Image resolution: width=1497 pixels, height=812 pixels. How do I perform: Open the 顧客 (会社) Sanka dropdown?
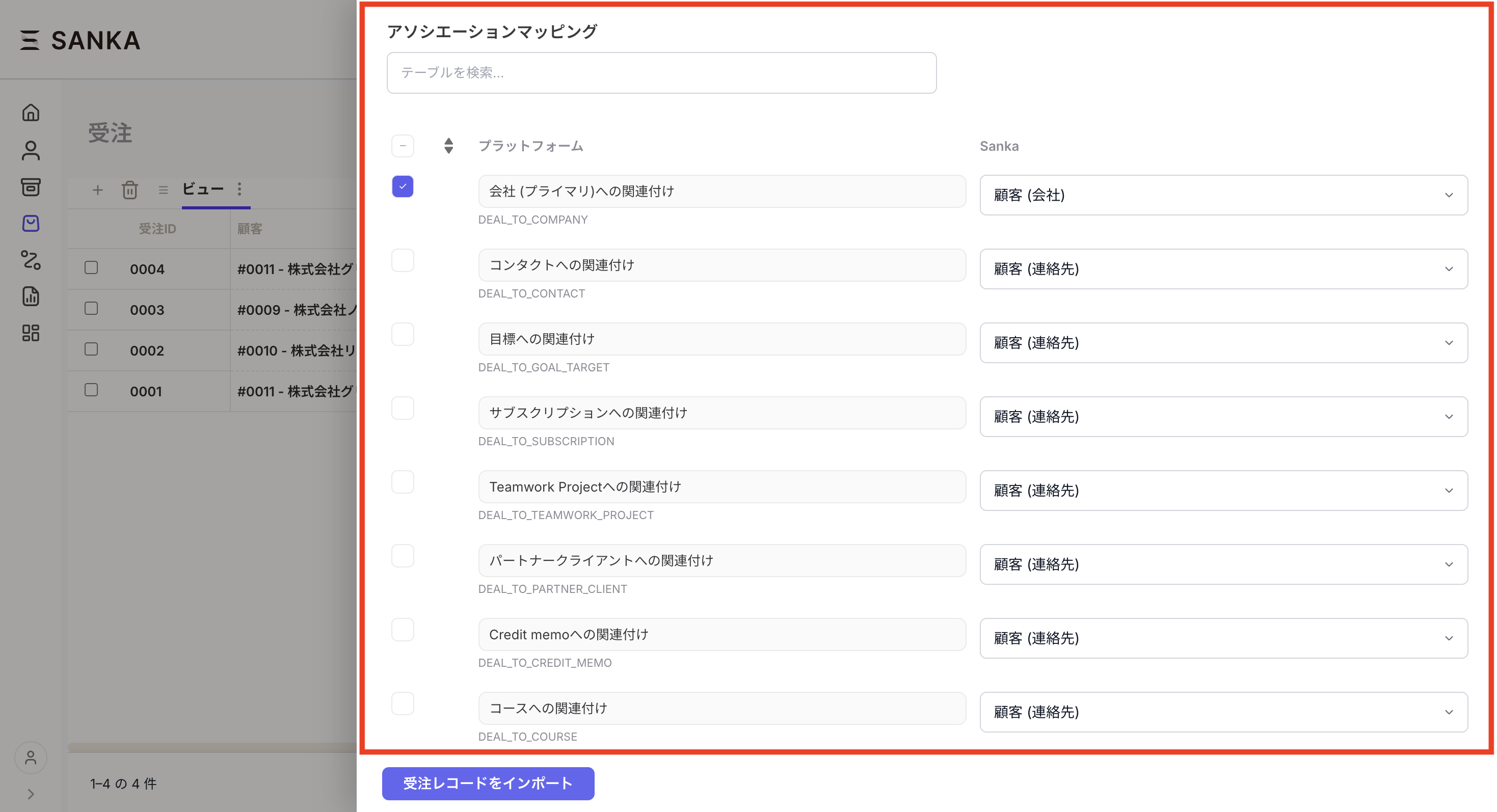click(x=1223, y=195)
